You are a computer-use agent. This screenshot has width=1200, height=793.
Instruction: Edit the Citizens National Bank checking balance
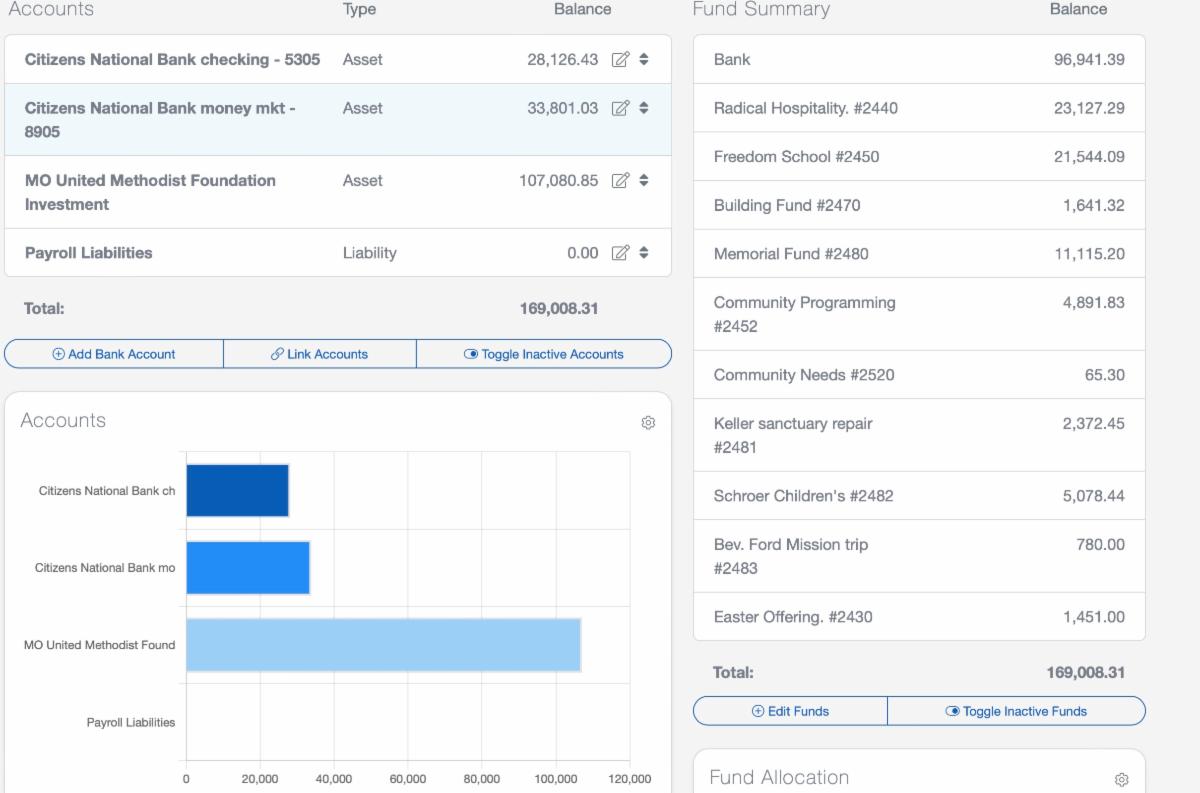pos(620,60)
